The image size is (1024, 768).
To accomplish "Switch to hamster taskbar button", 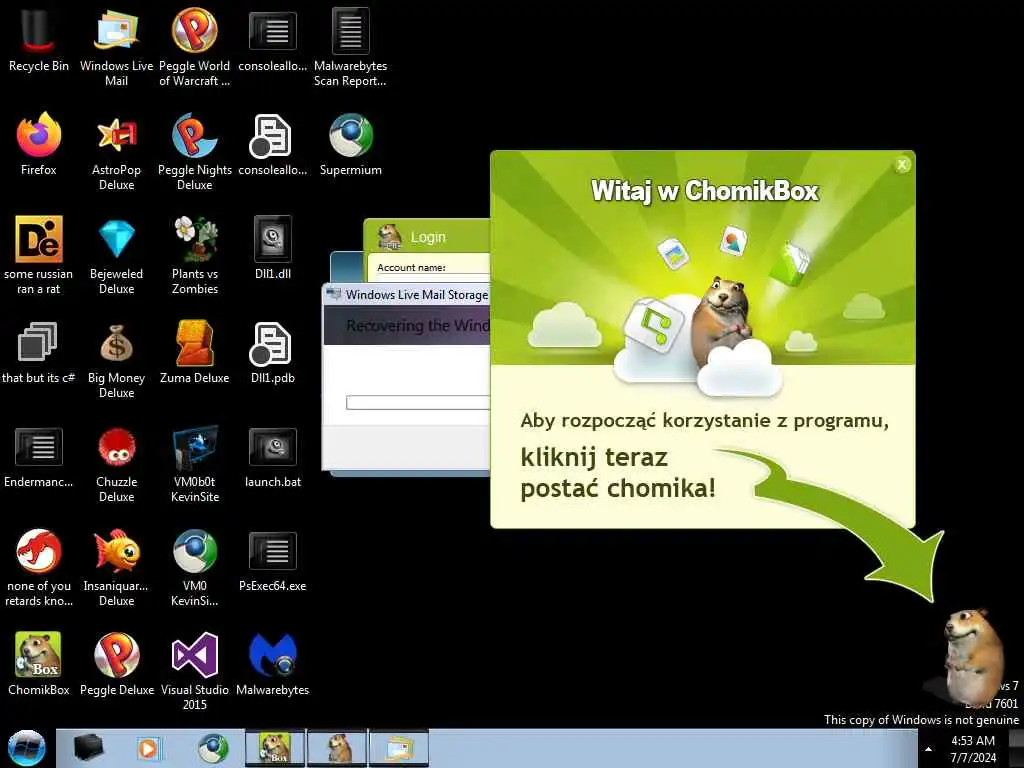I will pyautogui.click(x=338, y=748).
